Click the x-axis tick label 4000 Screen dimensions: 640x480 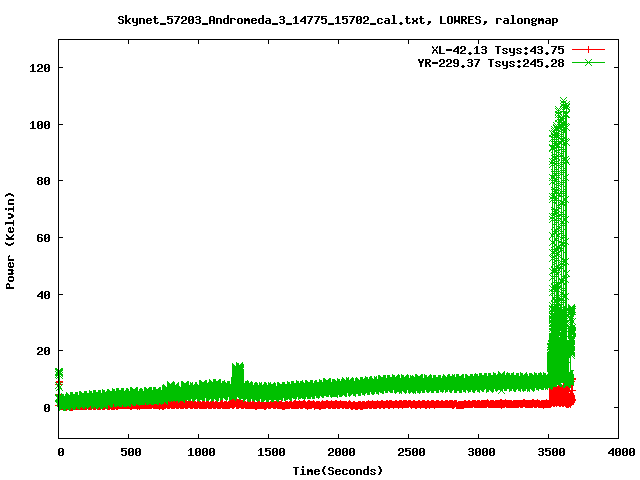coord(621,452)
